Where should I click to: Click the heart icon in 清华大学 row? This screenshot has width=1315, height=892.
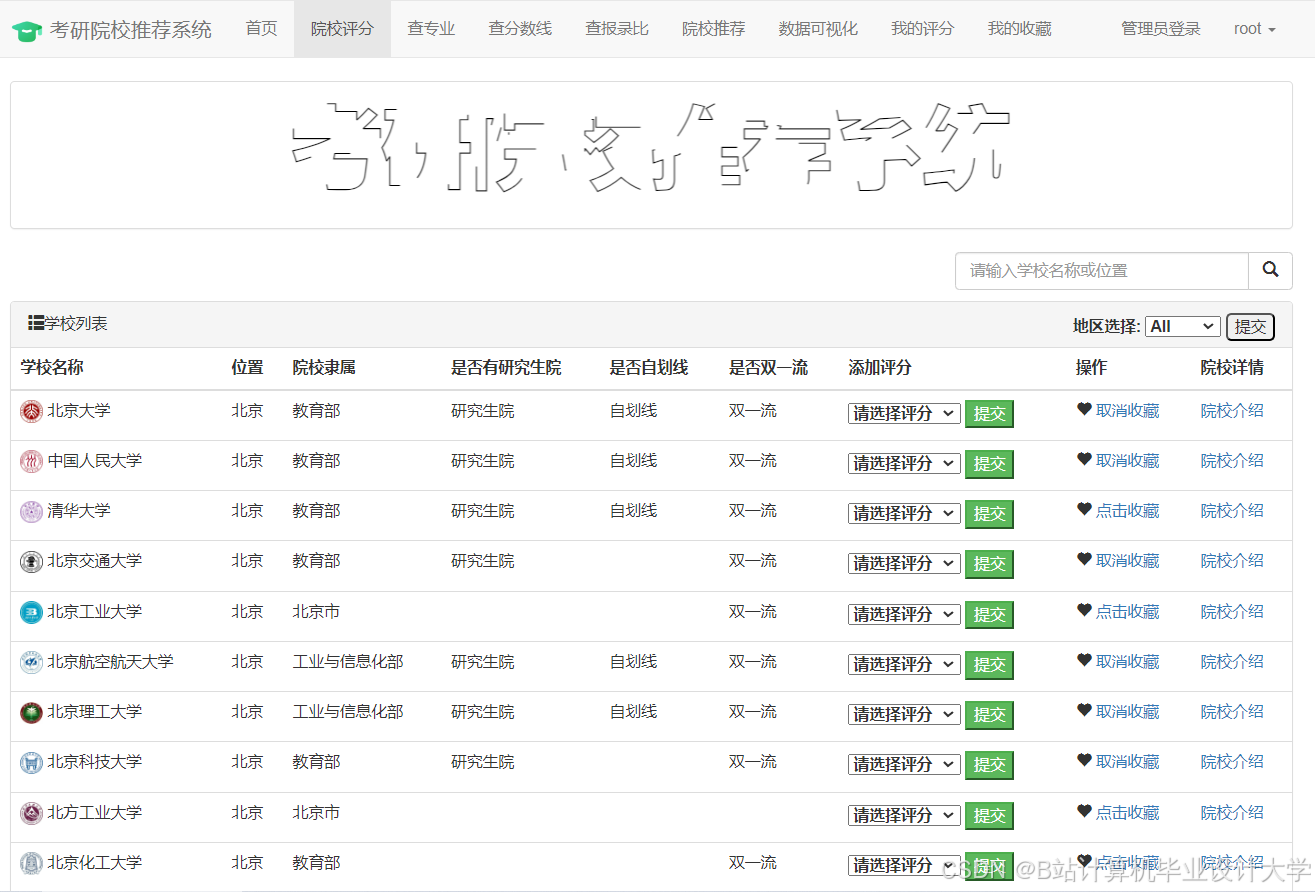coord(1084,509)
